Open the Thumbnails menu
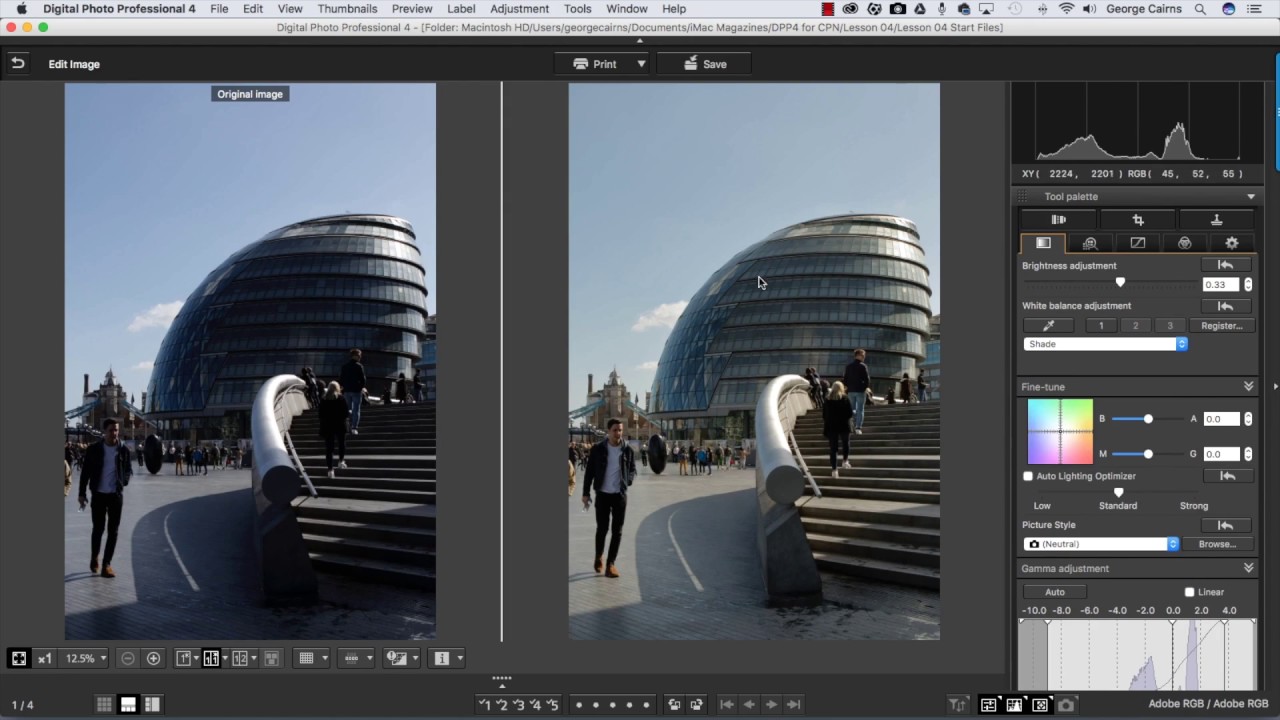 click(x=347, y=9)
